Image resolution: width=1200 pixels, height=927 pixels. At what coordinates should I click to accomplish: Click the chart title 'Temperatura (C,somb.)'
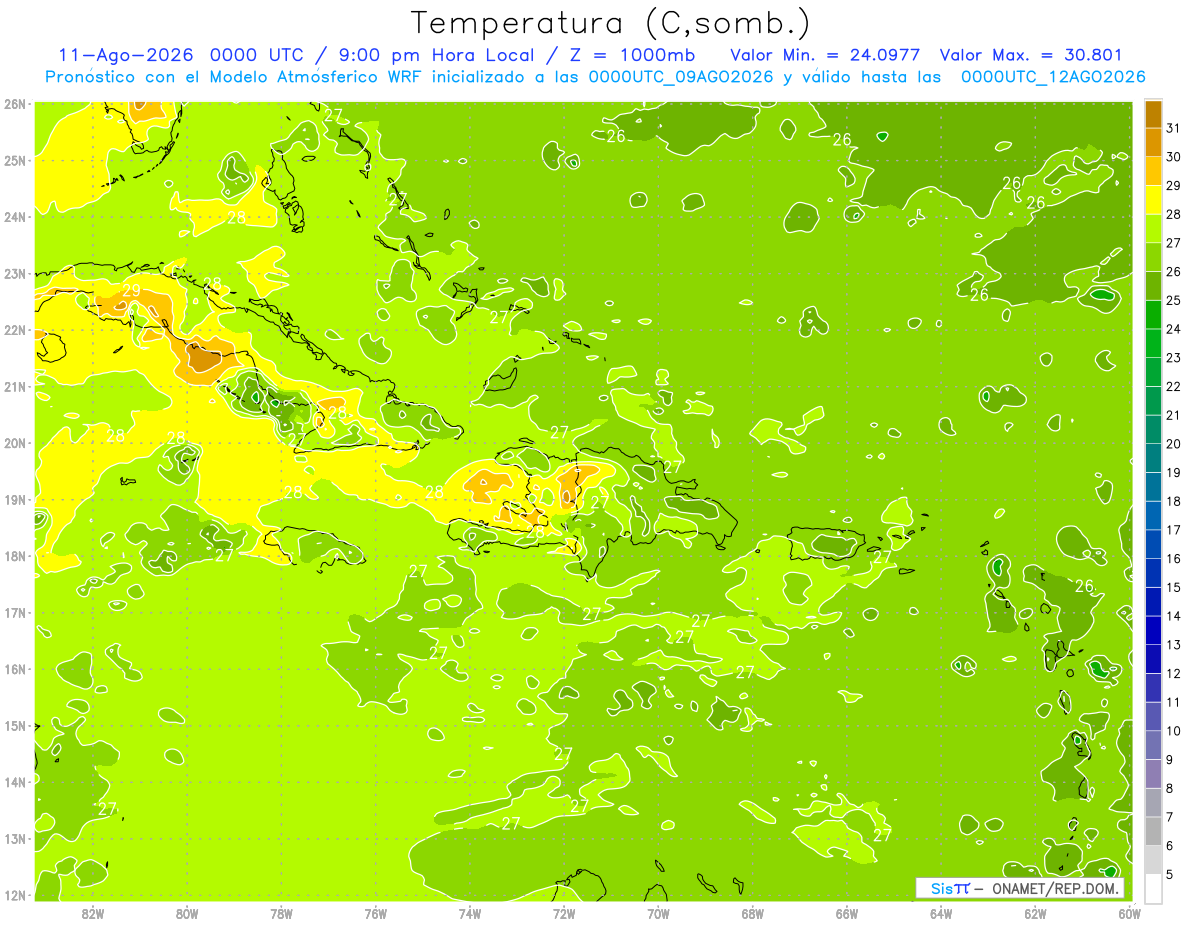coord(610,23)
